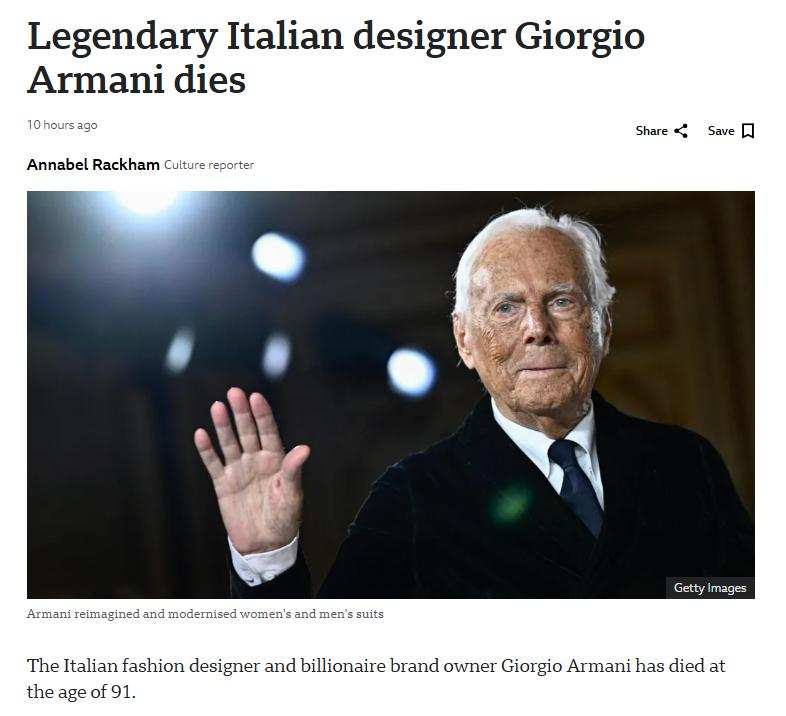Image resolution: width=786 pixels, height=716 pixels.
Task: Click the Culture reporter label
Action: 209,165
